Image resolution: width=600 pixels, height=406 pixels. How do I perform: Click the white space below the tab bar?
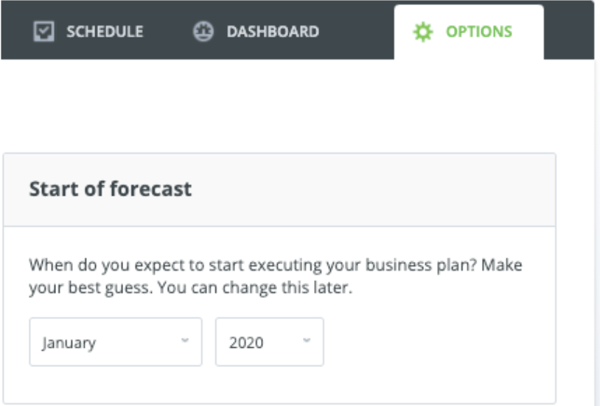click(279, 106)
